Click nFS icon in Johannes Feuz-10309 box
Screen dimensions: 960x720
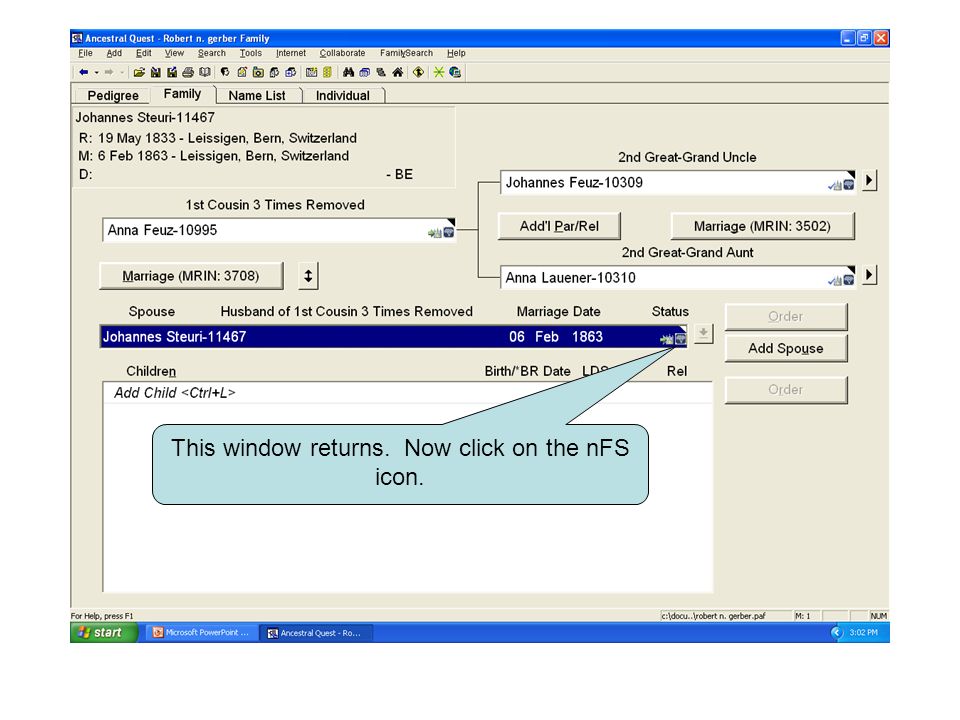(849, 185)
